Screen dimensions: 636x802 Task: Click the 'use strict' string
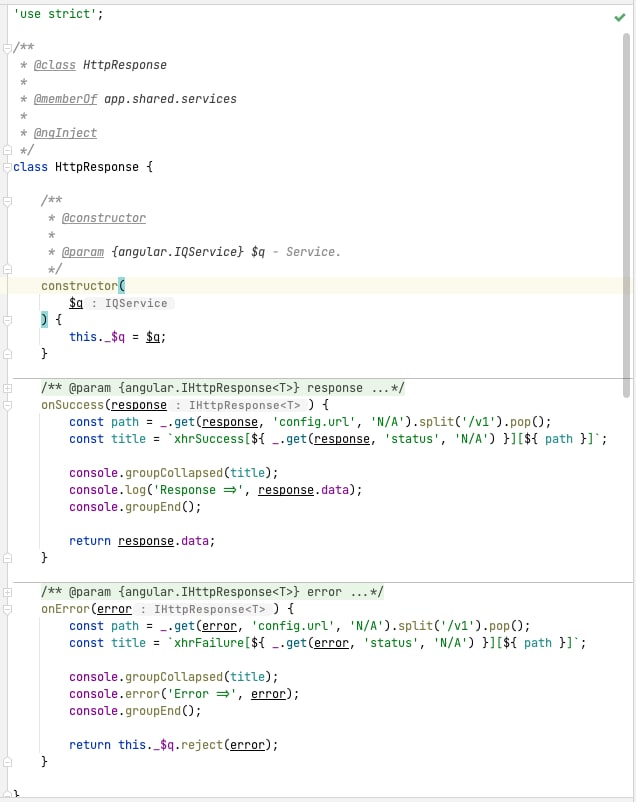click(x=55, y=14)
